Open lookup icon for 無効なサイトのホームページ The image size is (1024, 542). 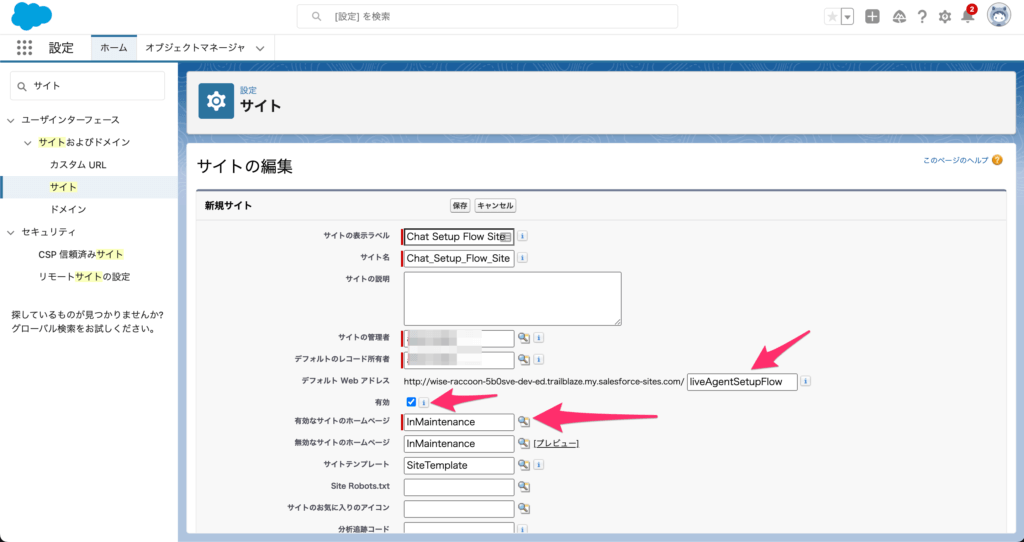tap(524, 443)
